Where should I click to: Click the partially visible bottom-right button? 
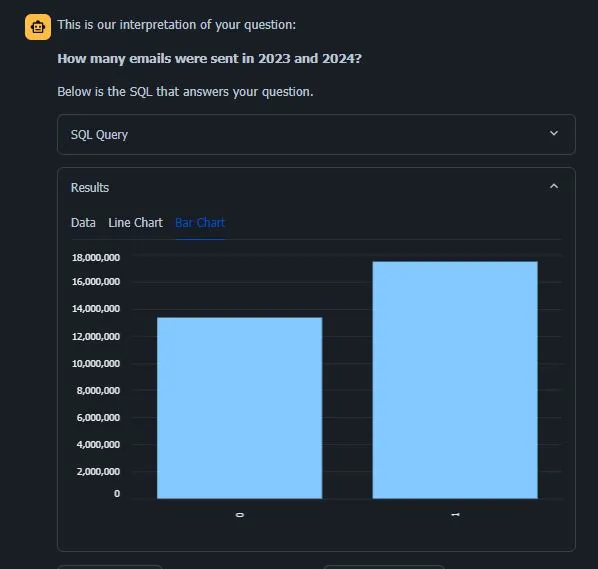[384, 567]
